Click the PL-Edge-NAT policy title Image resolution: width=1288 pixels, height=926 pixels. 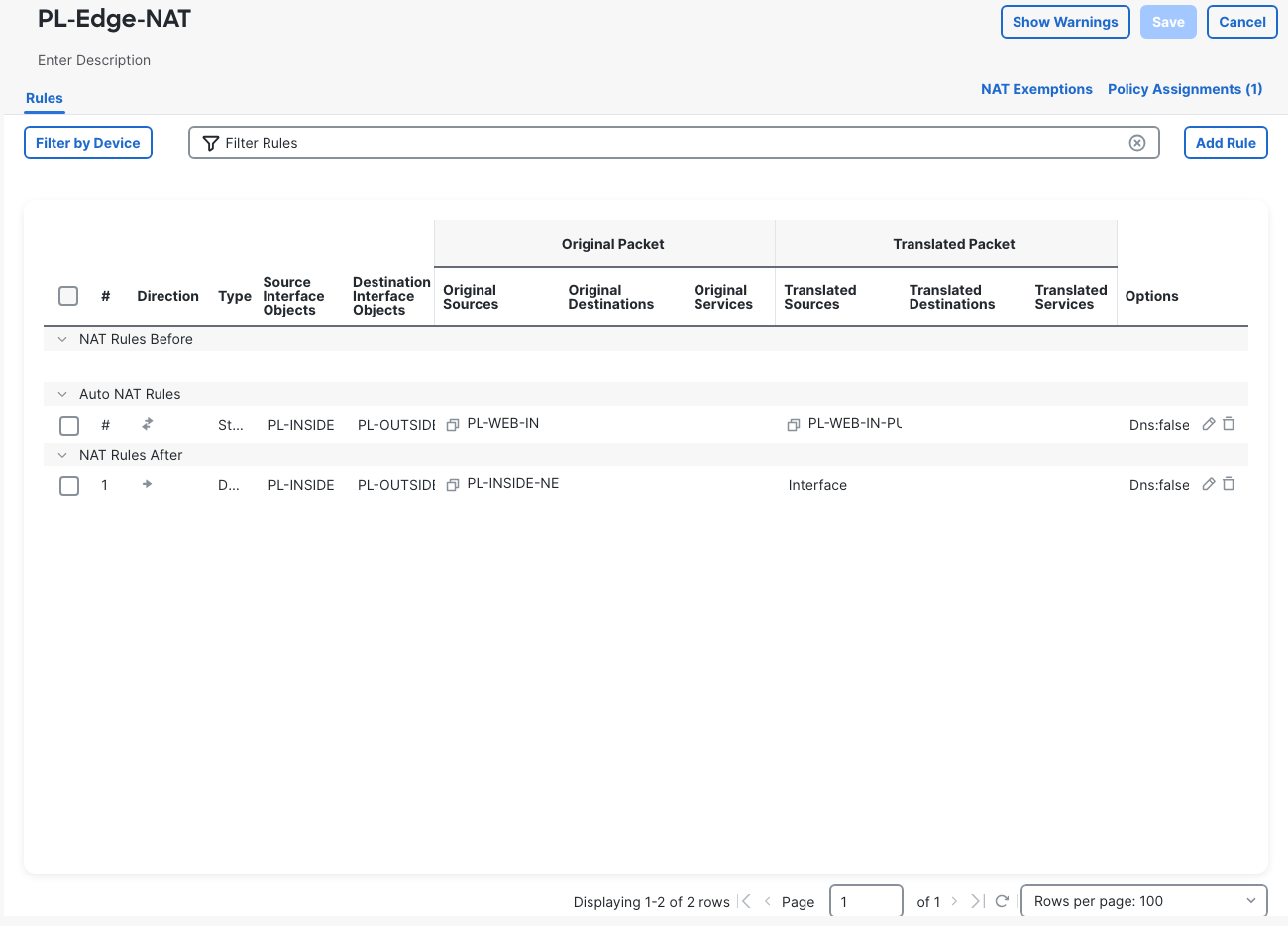tap(114, 19)
